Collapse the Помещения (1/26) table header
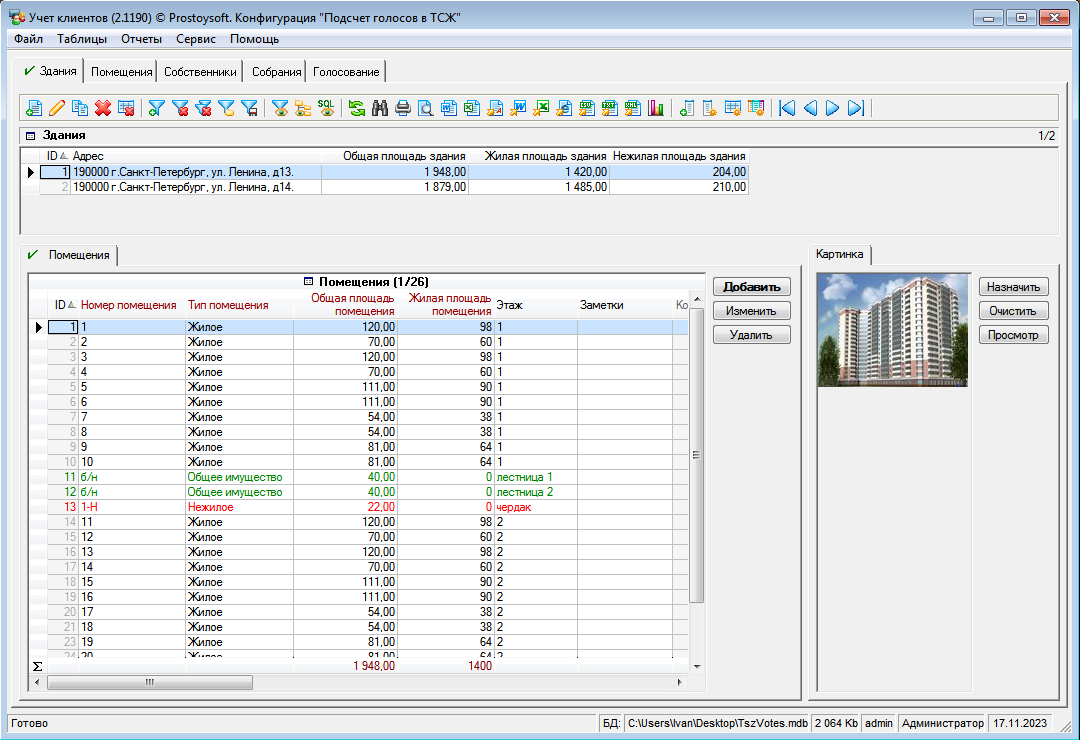Image resolution: width=1080 pixels, height=740 pixels. coord(308,282)
